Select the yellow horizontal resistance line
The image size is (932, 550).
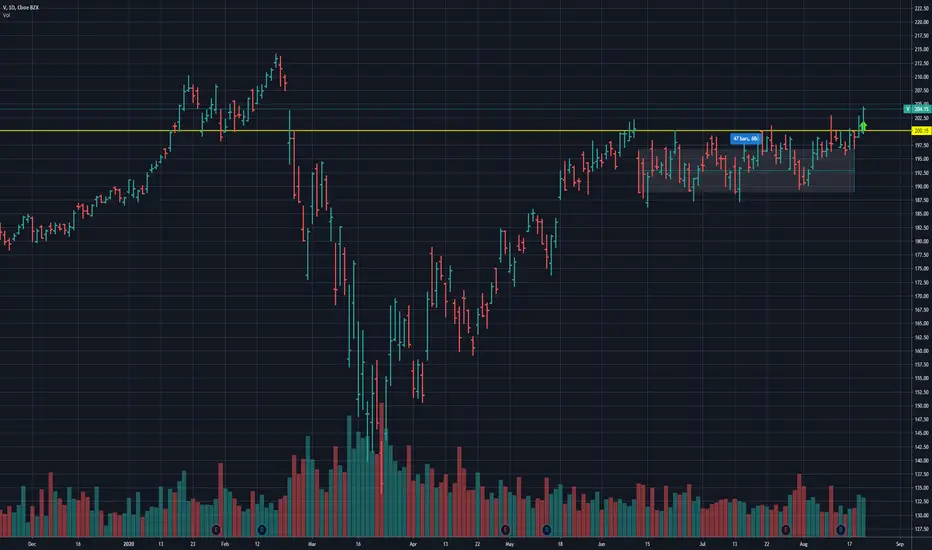[455, 131]
